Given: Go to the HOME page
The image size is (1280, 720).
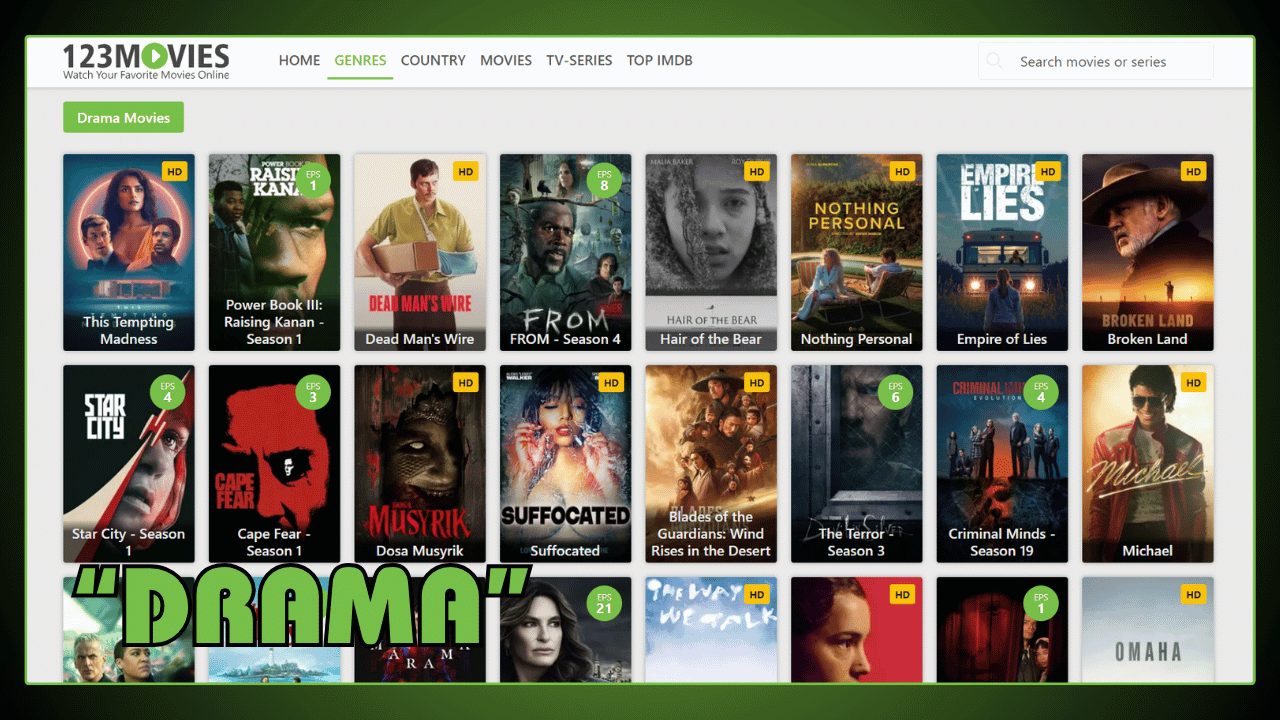Looking at the screenshot, I should click(x=299, y=60).
